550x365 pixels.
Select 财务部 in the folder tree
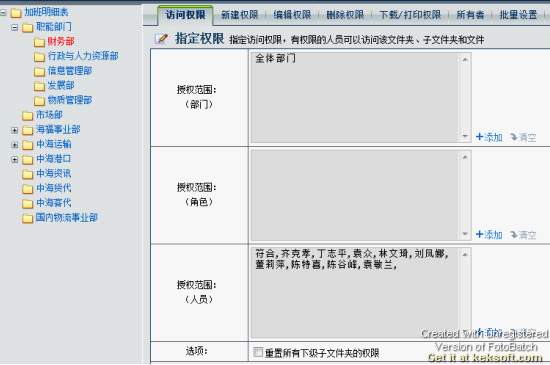point(61,41)
